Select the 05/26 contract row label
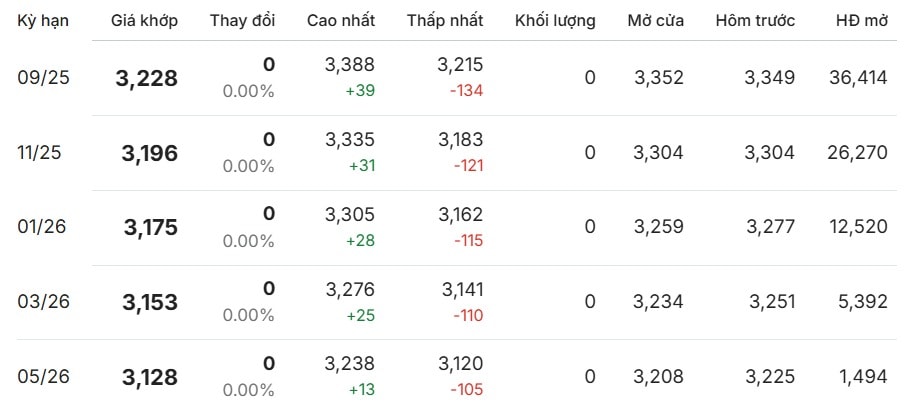The height and width of the screenshot is (410, 909). (x=43, y=377)
